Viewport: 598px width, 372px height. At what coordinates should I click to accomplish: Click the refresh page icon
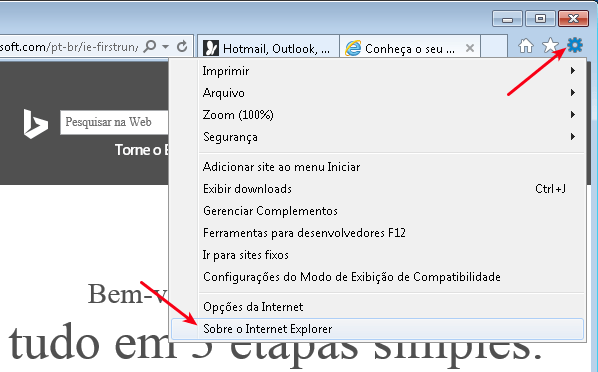click(182, 47)
